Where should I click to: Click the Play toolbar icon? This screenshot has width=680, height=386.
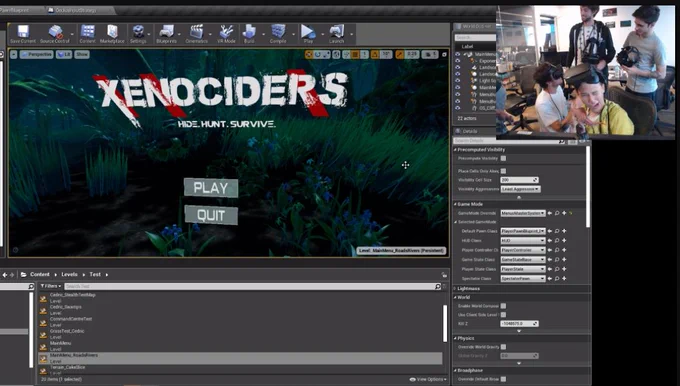coord(308,34)
